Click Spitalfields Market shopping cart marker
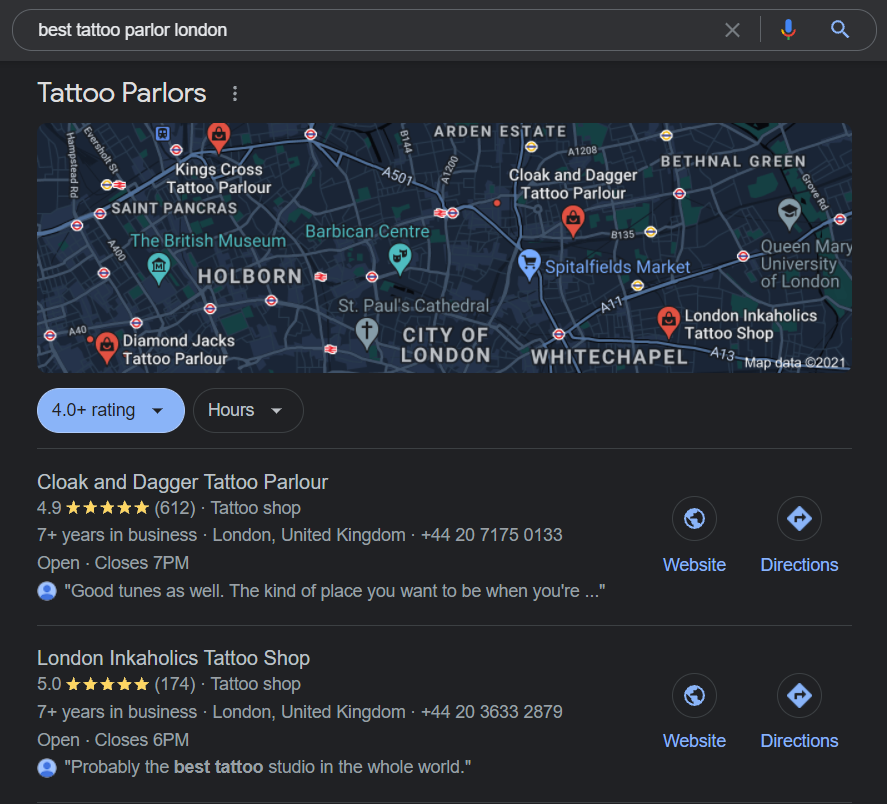The image size is (887, 804). (529, 265)
